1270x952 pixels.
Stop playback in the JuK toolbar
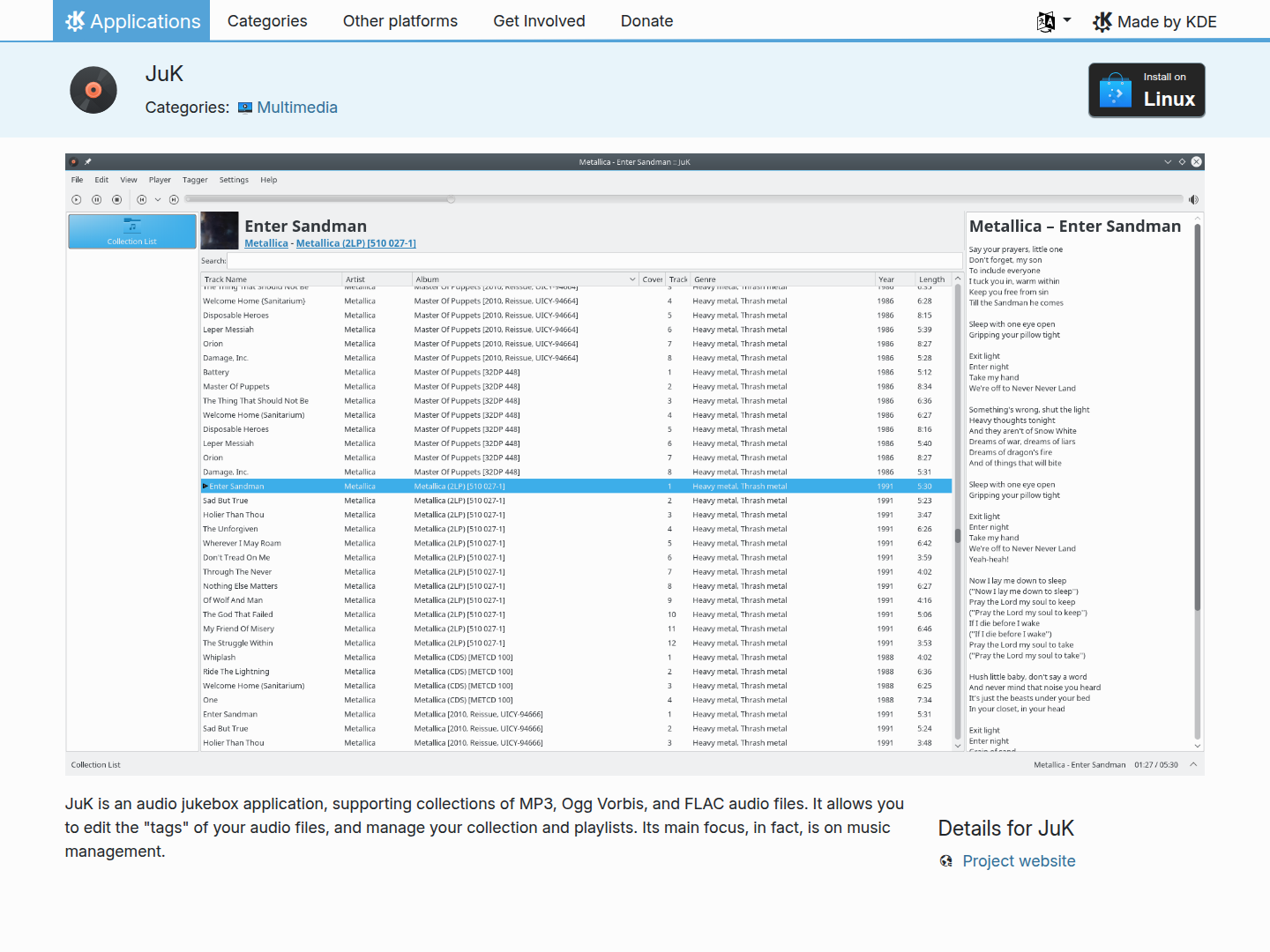click(116, 200)
